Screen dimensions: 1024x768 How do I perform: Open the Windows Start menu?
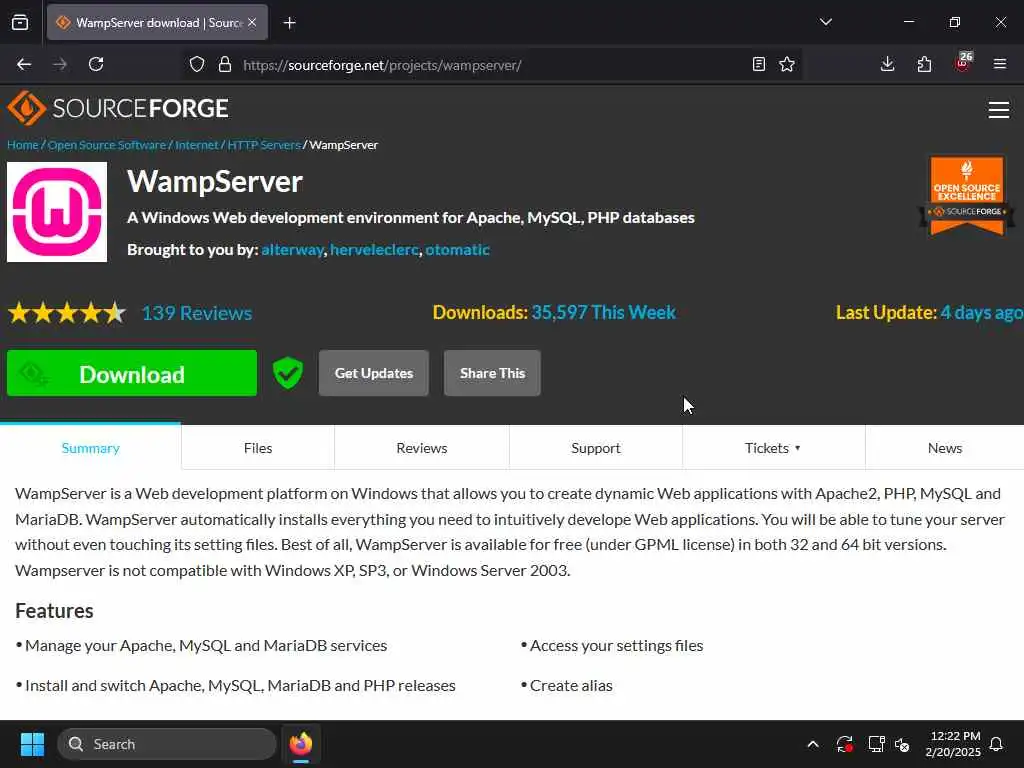(x=32, y=744)
